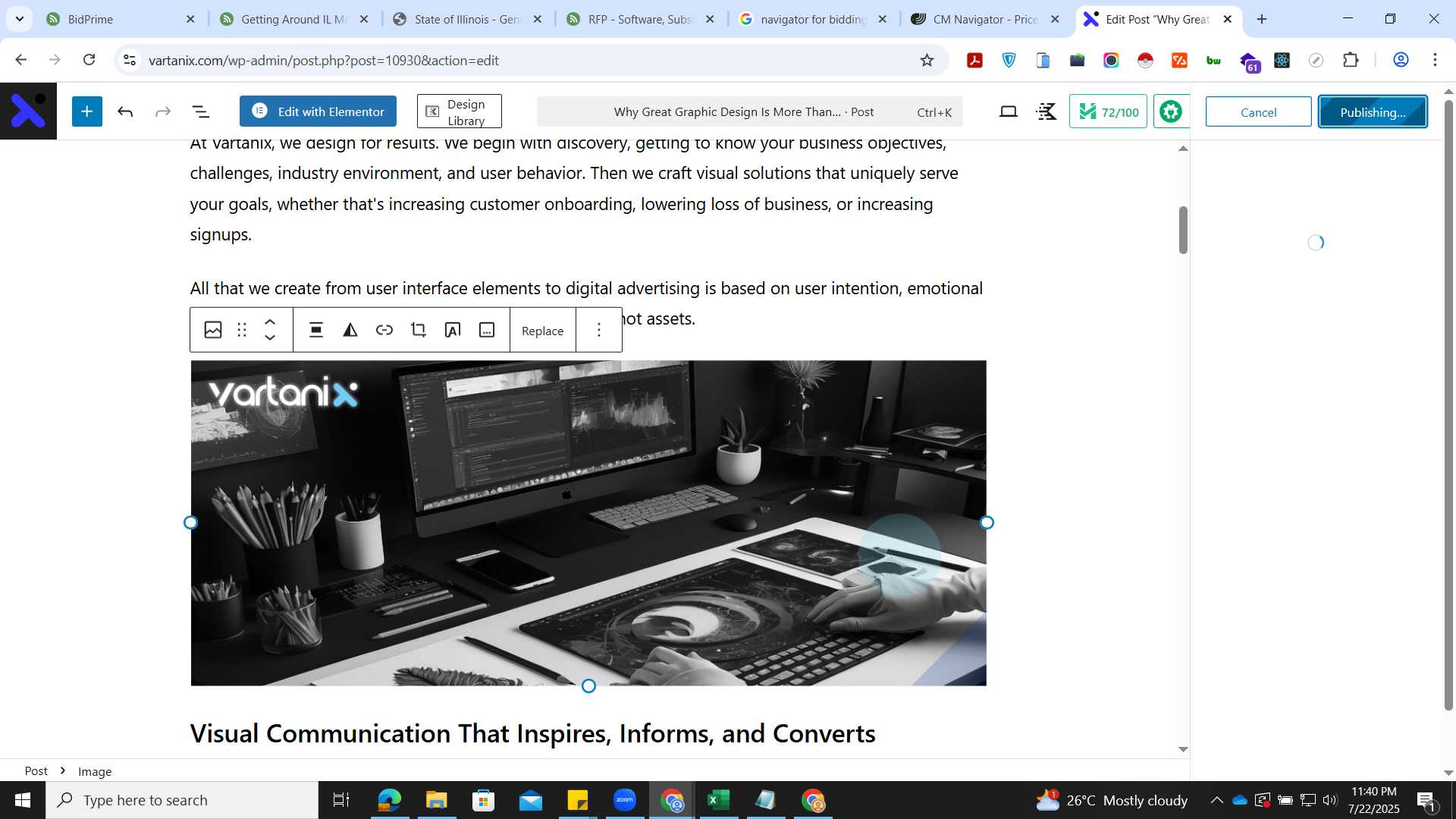Open Chrome three-dot menu

(1435, 60)
